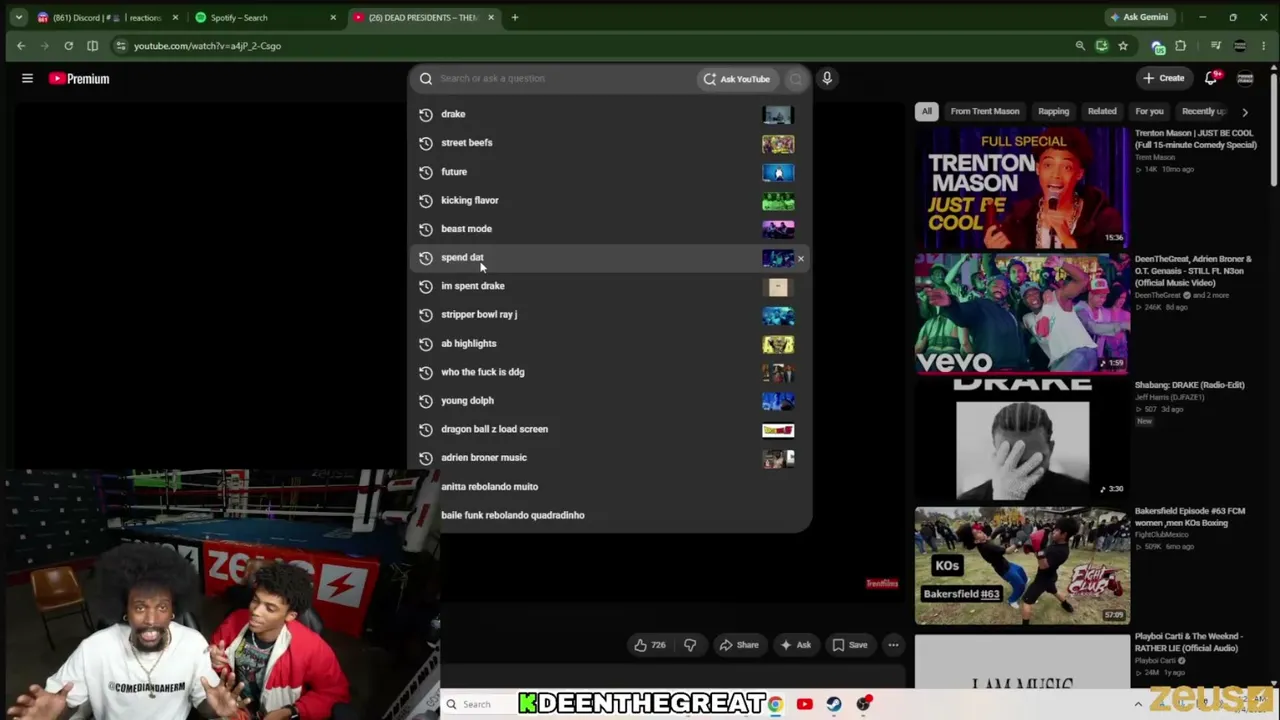
Task: Select the 'For you' filter chip
Action: point(1149,112)
